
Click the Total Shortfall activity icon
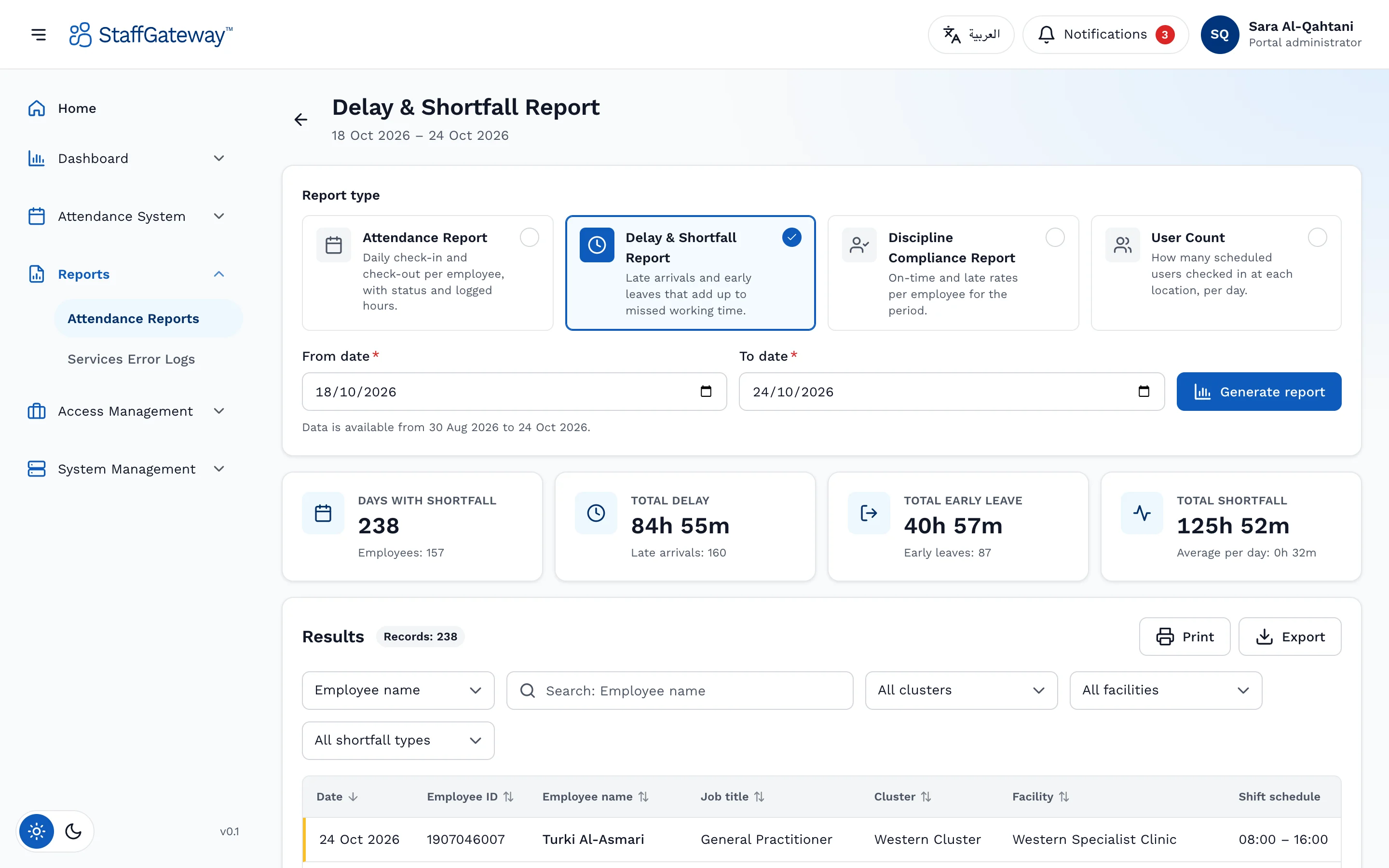click(x=1142, y=513)
